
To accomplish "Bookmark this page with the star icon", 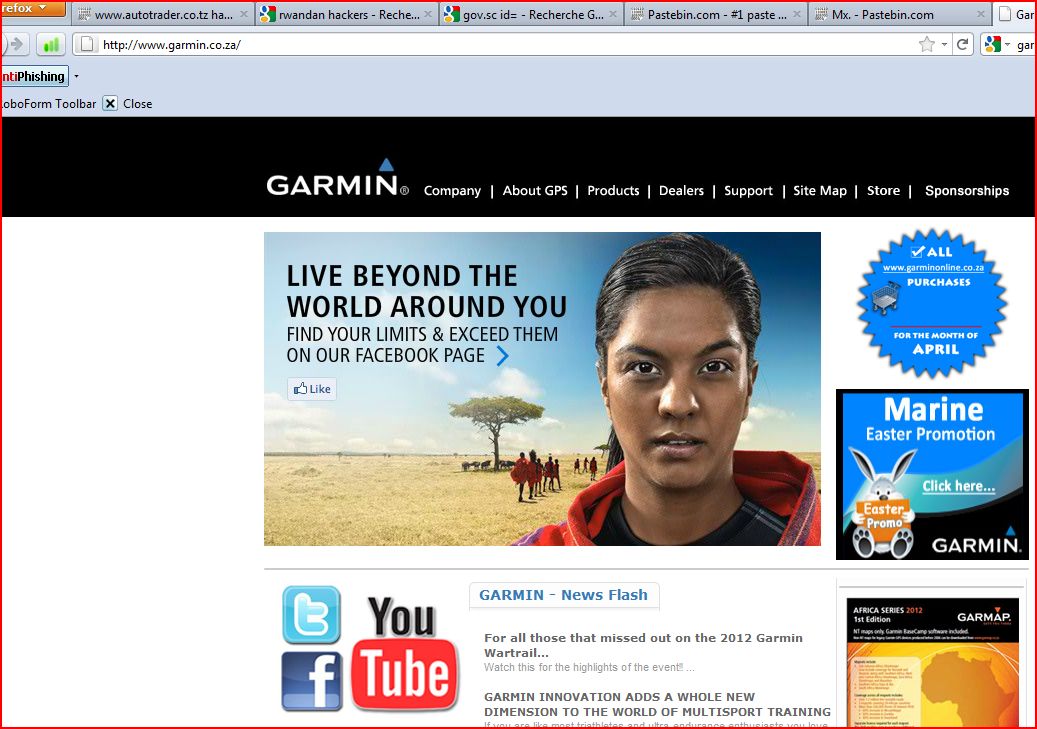I will click(927, 44).
